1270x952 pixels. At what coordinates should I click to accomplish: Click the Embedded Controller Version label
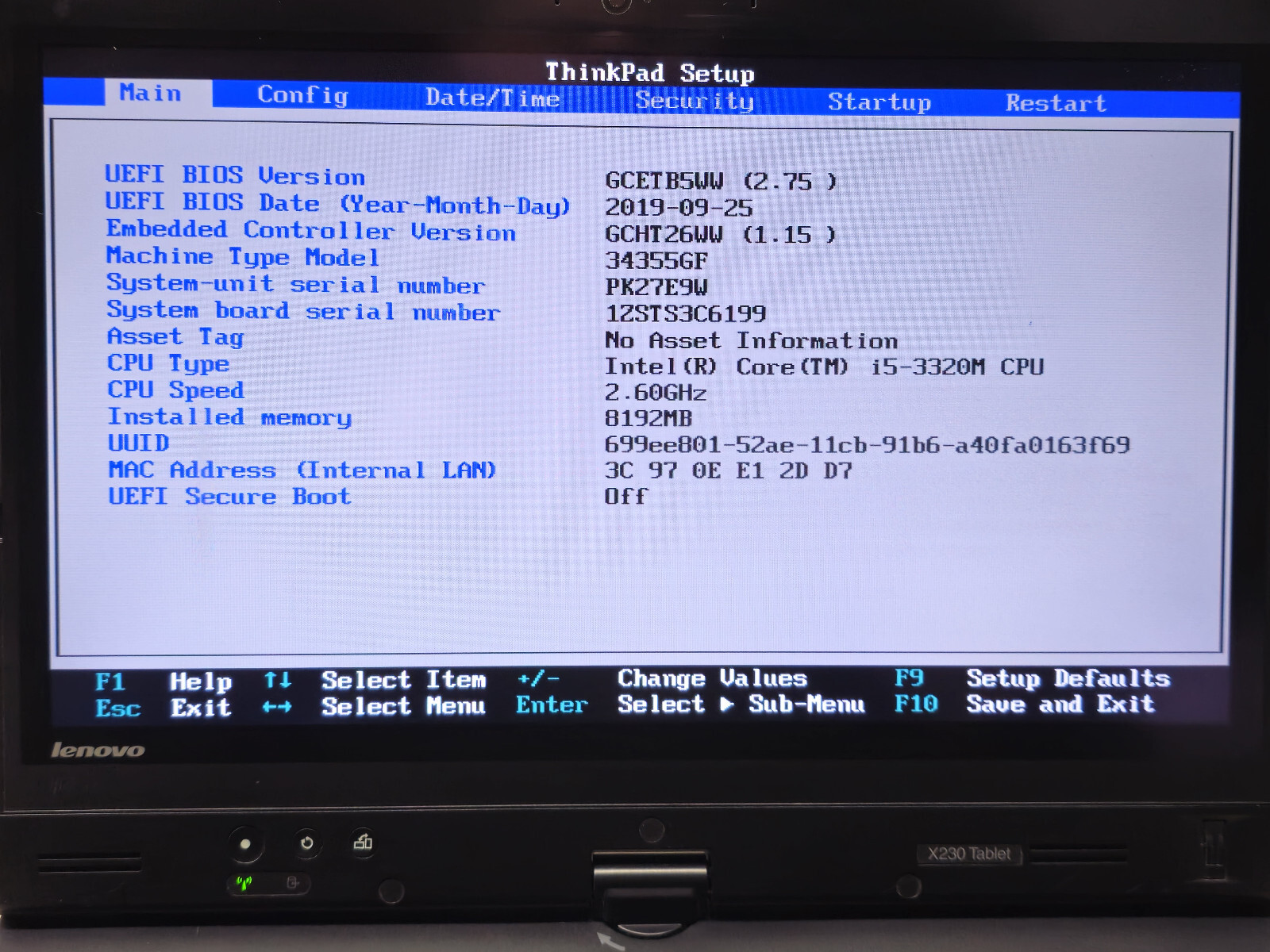[311, 231]
